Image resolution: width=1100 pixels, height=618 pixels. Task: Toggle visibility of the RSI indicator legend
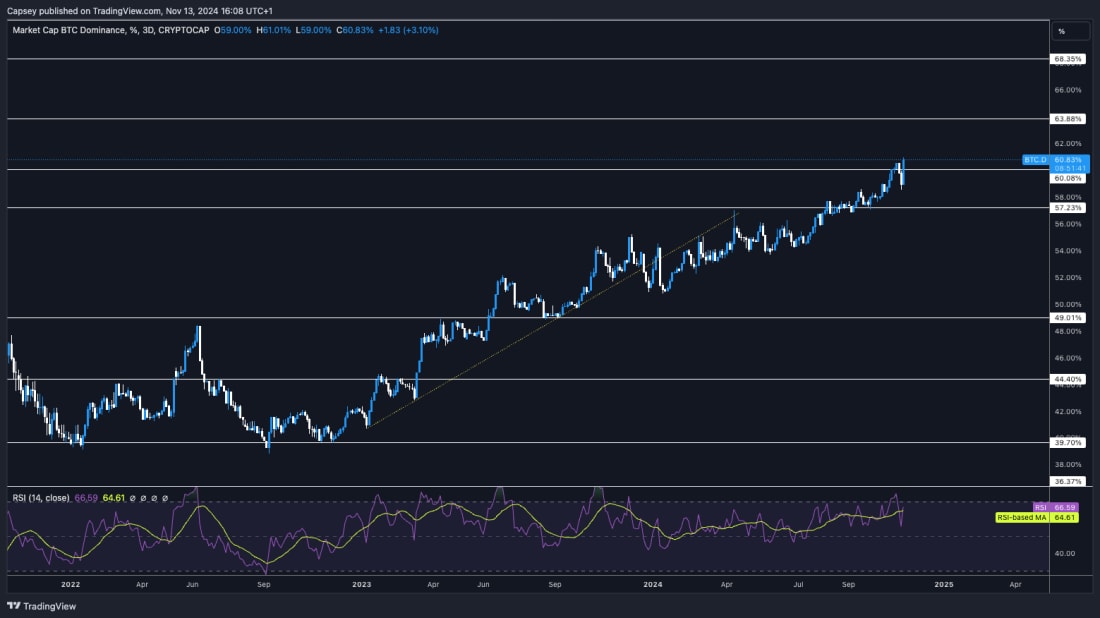(x=40, y=495)
